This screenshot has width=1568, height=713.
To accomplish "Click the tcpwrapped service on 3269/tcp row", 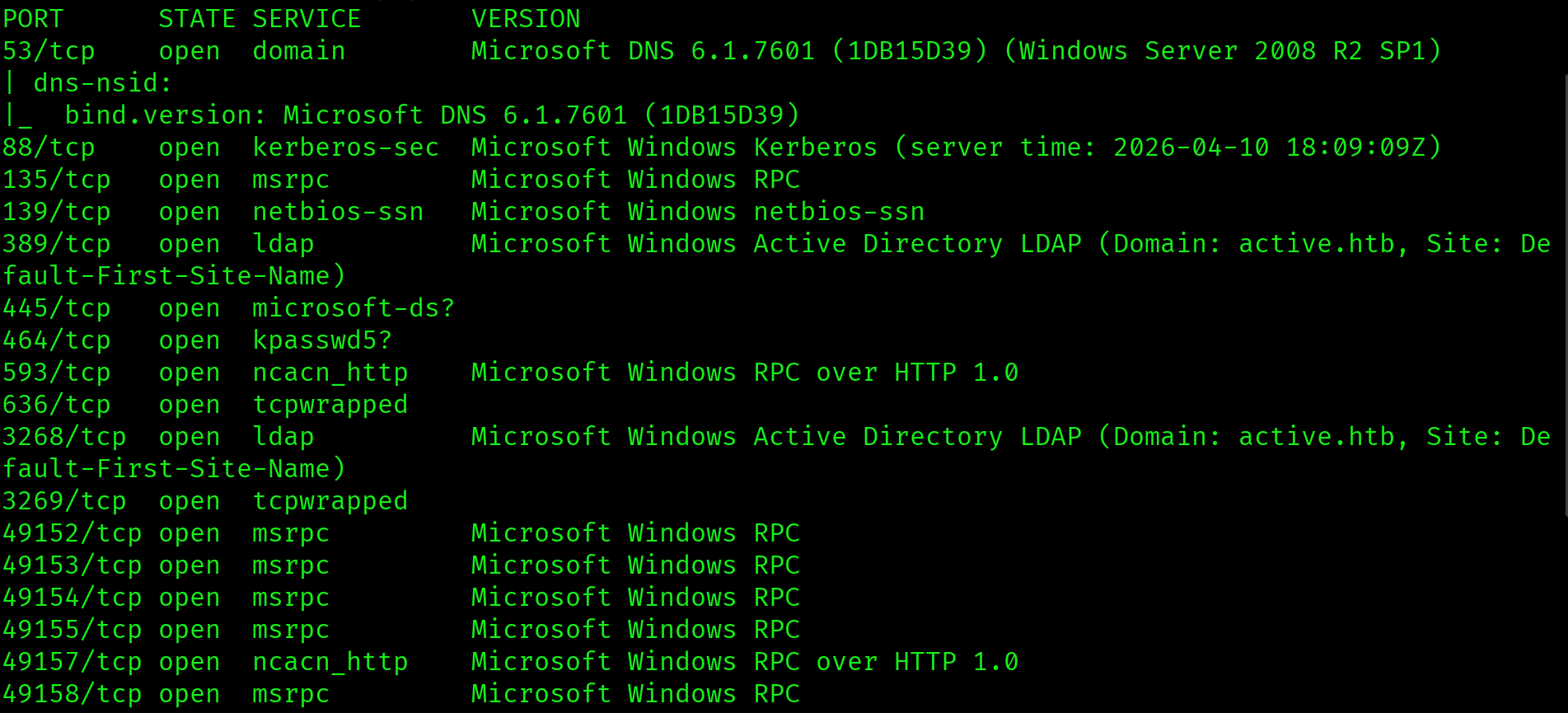I will pyautogui.click(x=330, y=501).
